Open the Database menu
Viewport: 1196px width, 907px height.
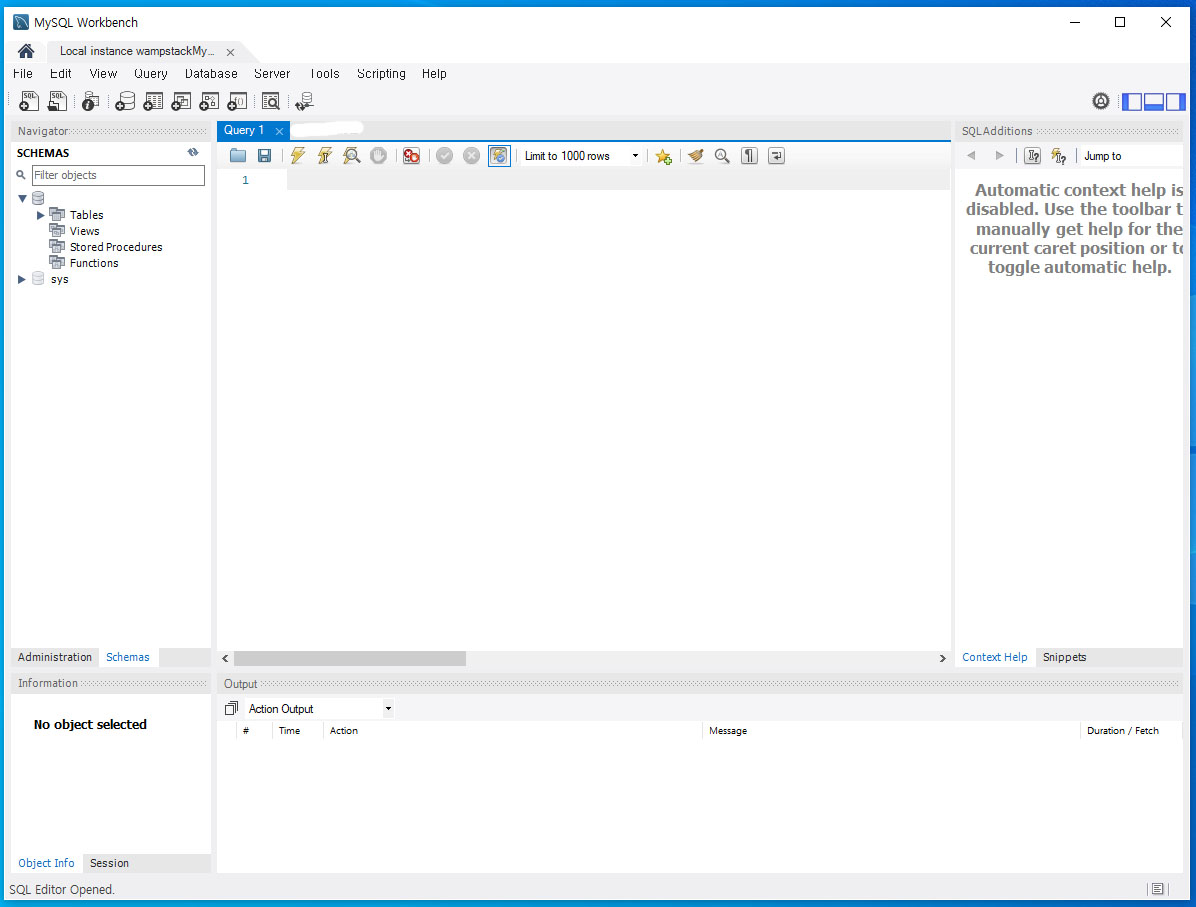(x=211, y=73)
